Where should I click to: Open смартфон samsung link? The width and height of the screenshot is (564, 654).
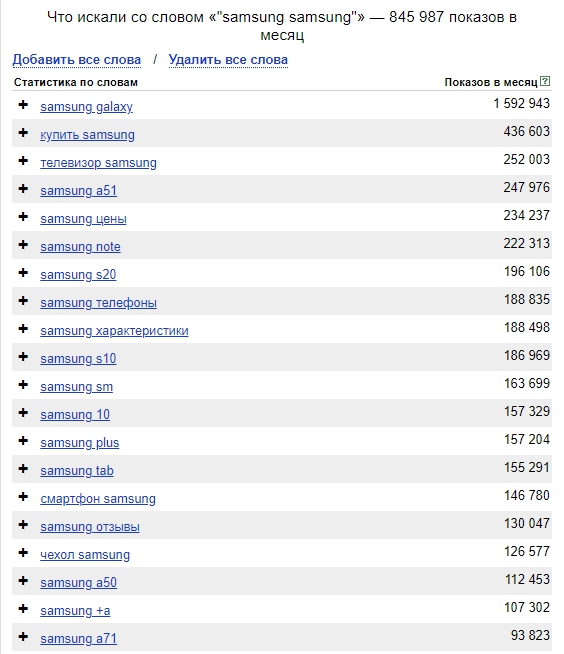pyautogui.click(x=98, y=498)
